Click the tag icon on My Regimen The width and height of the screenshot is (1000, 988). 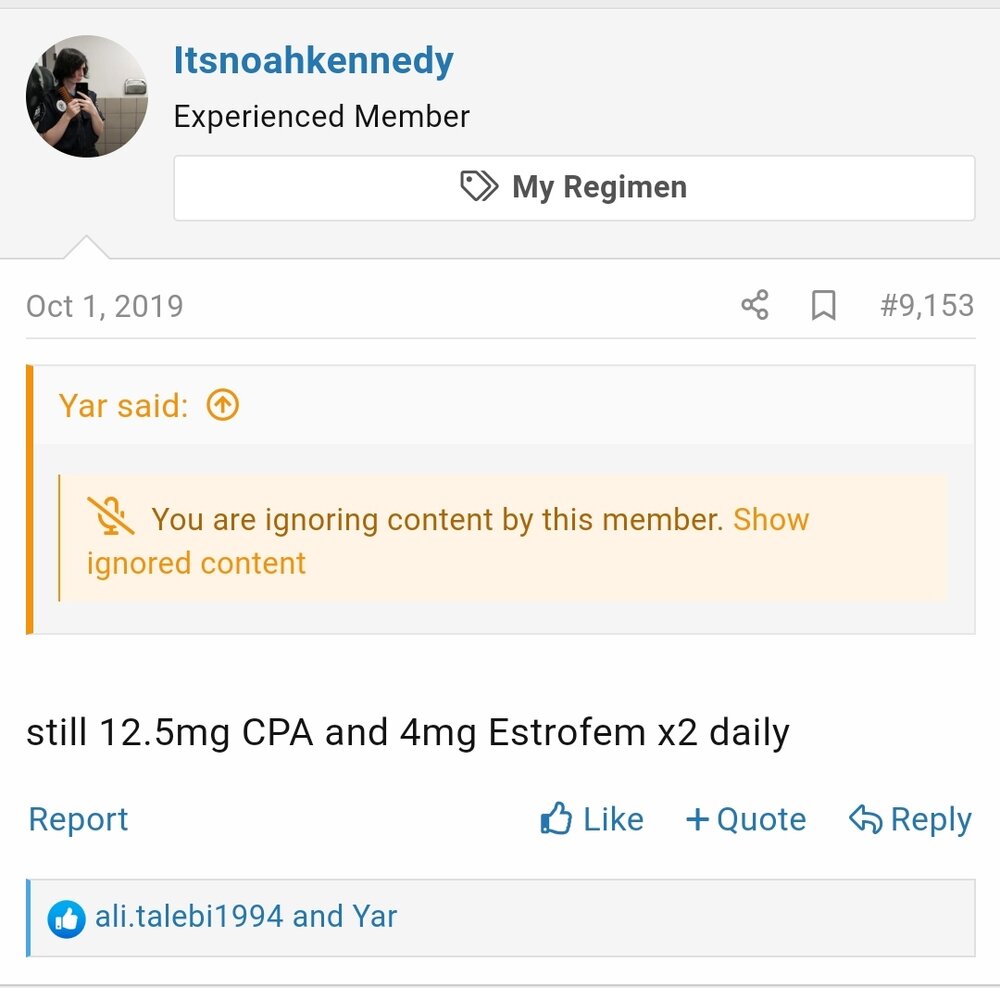click(479, 187)
